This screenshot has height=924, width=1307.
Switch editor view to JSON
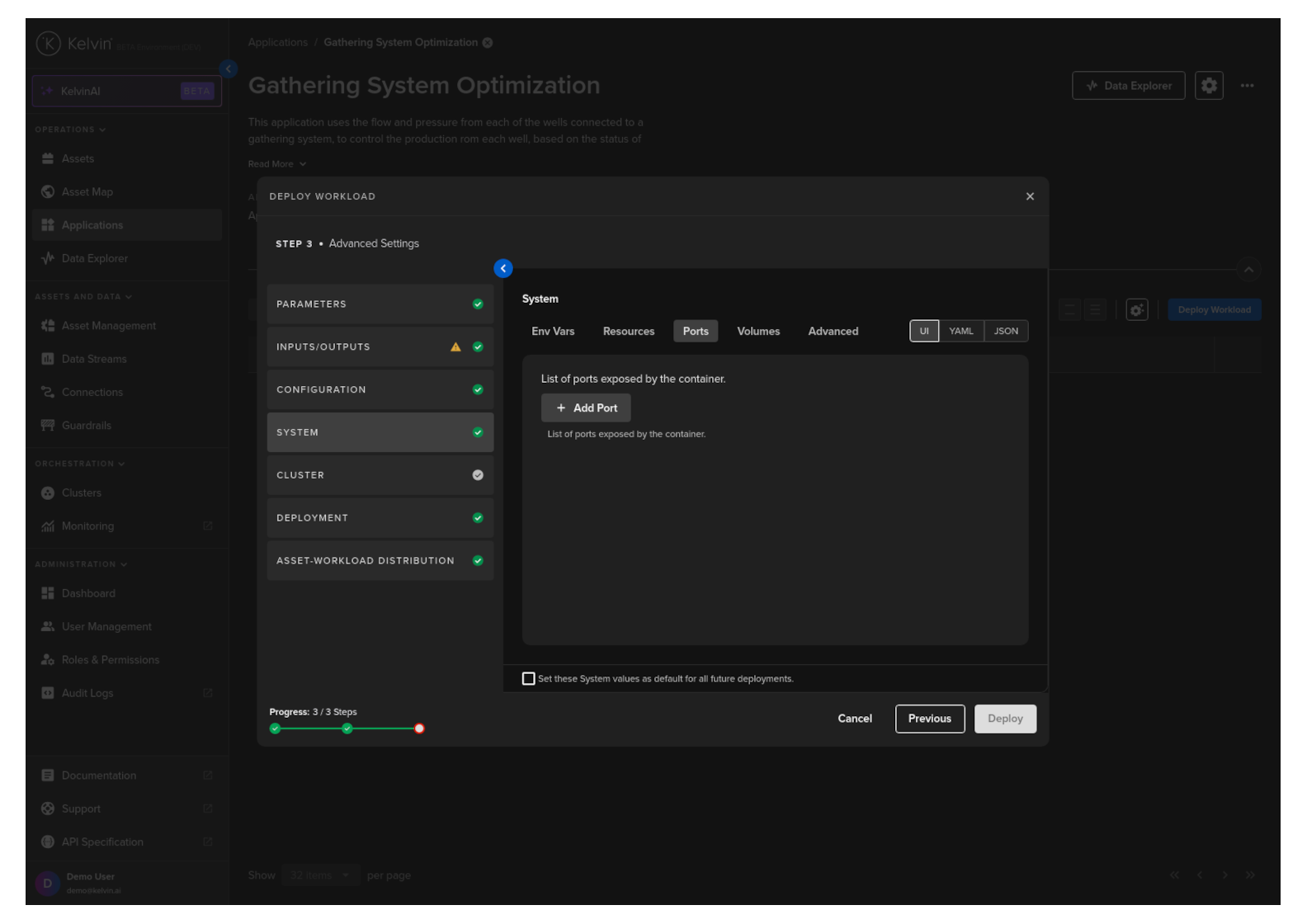1006,332
